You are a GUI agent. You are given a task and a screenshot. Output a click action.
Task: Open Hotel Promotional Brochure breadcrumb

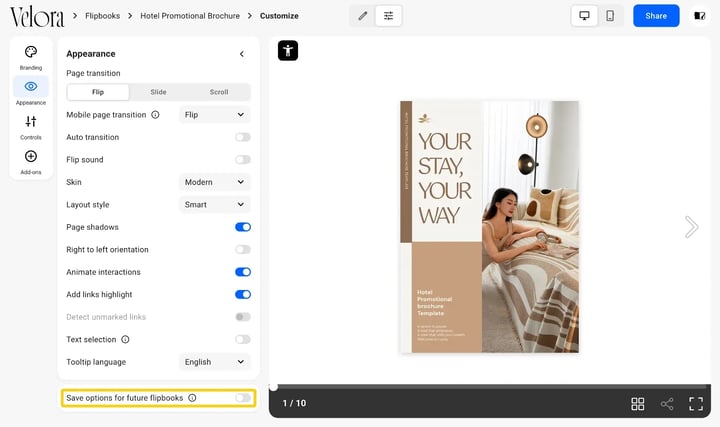(x=190, y=16)
